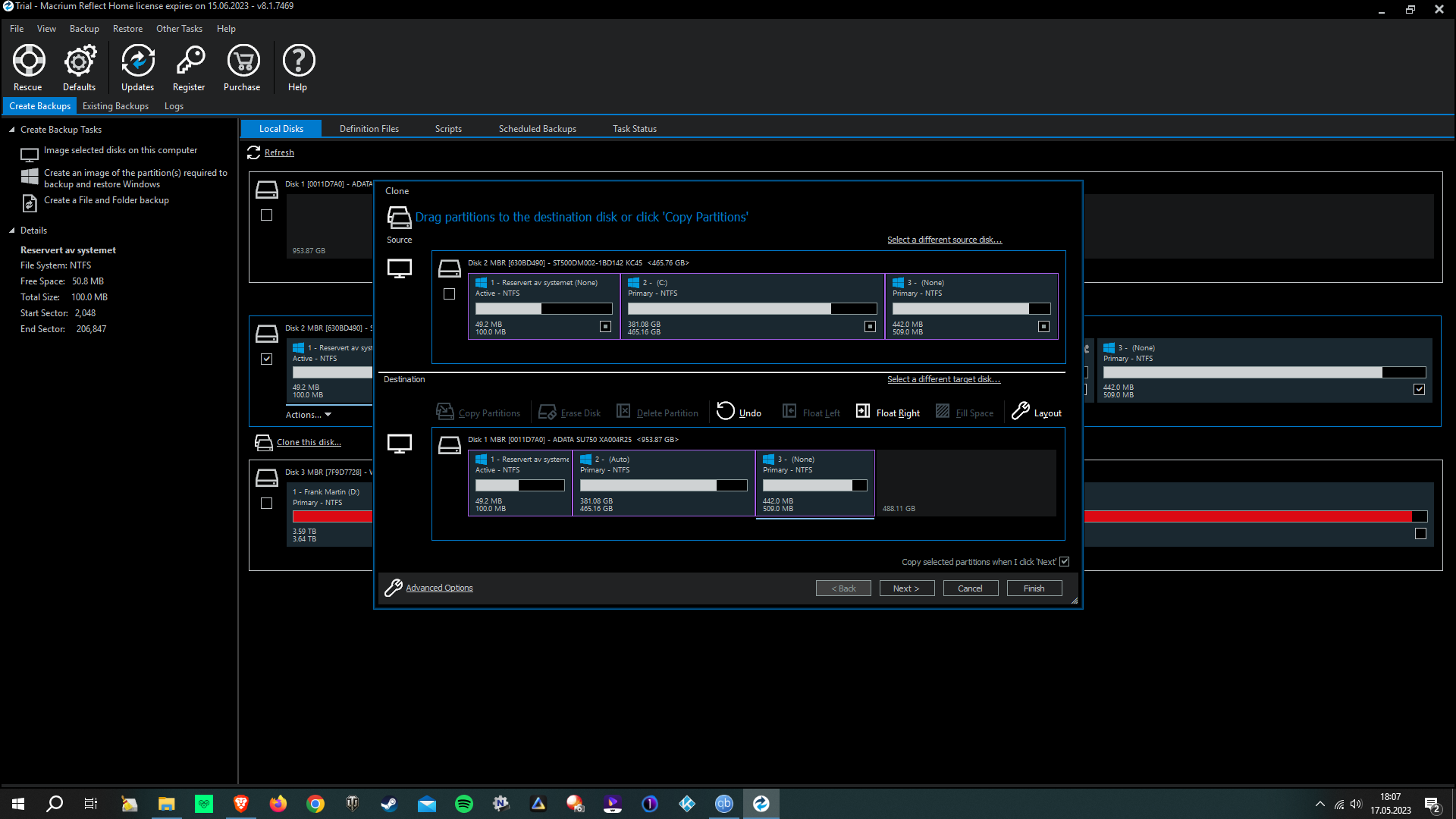
Task: Collapse the Details section
Action: pos(12,231)
